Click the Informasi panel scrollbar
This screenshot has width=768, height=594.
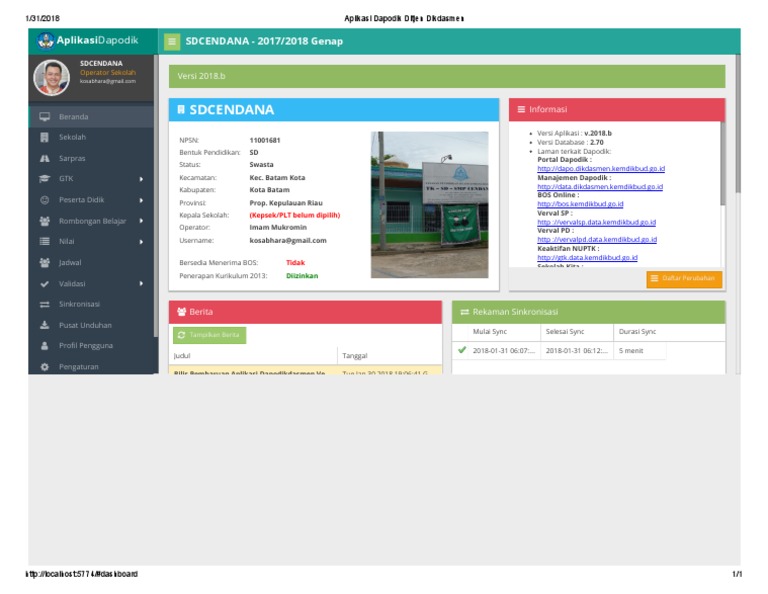(722, 164)
